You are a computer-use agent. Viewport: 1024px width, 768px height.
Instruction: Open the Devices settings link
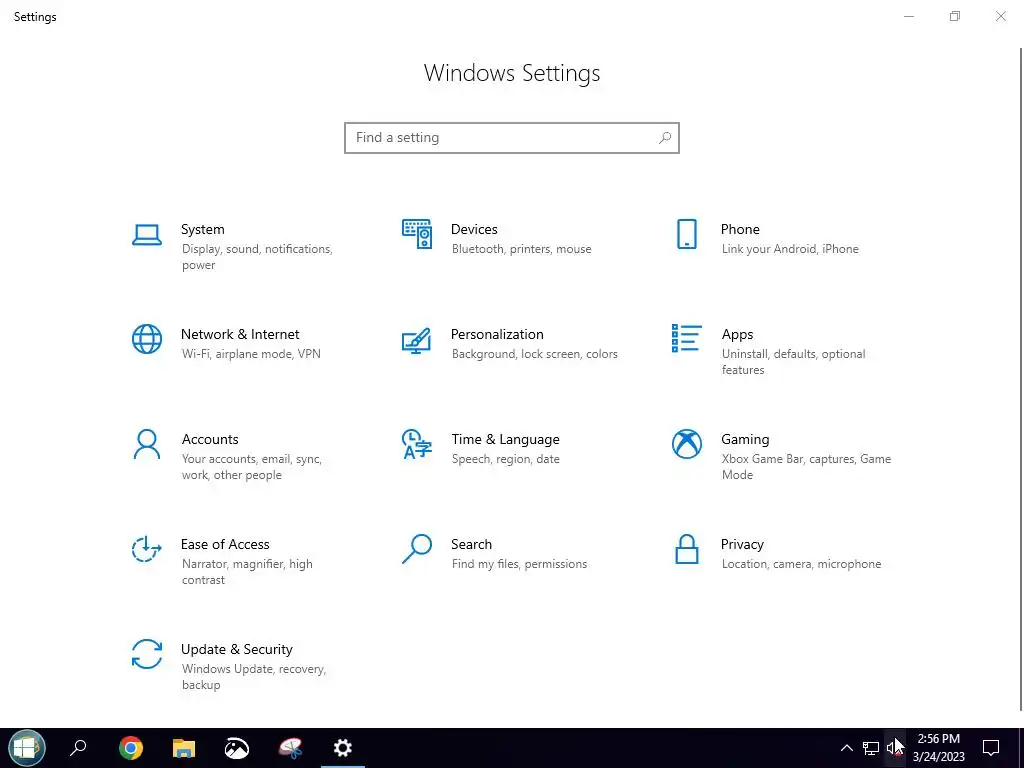[x=474, y=229]
